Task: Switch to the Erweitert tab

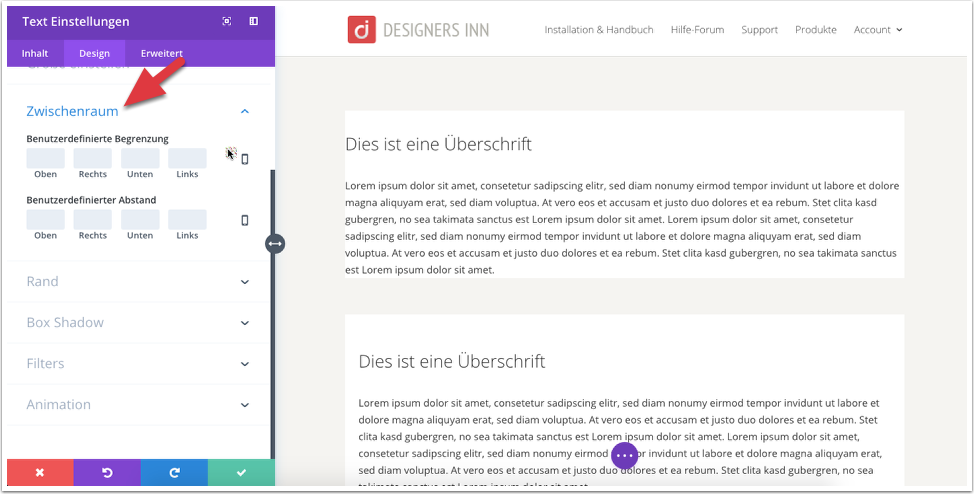Action: click(162, 53)
